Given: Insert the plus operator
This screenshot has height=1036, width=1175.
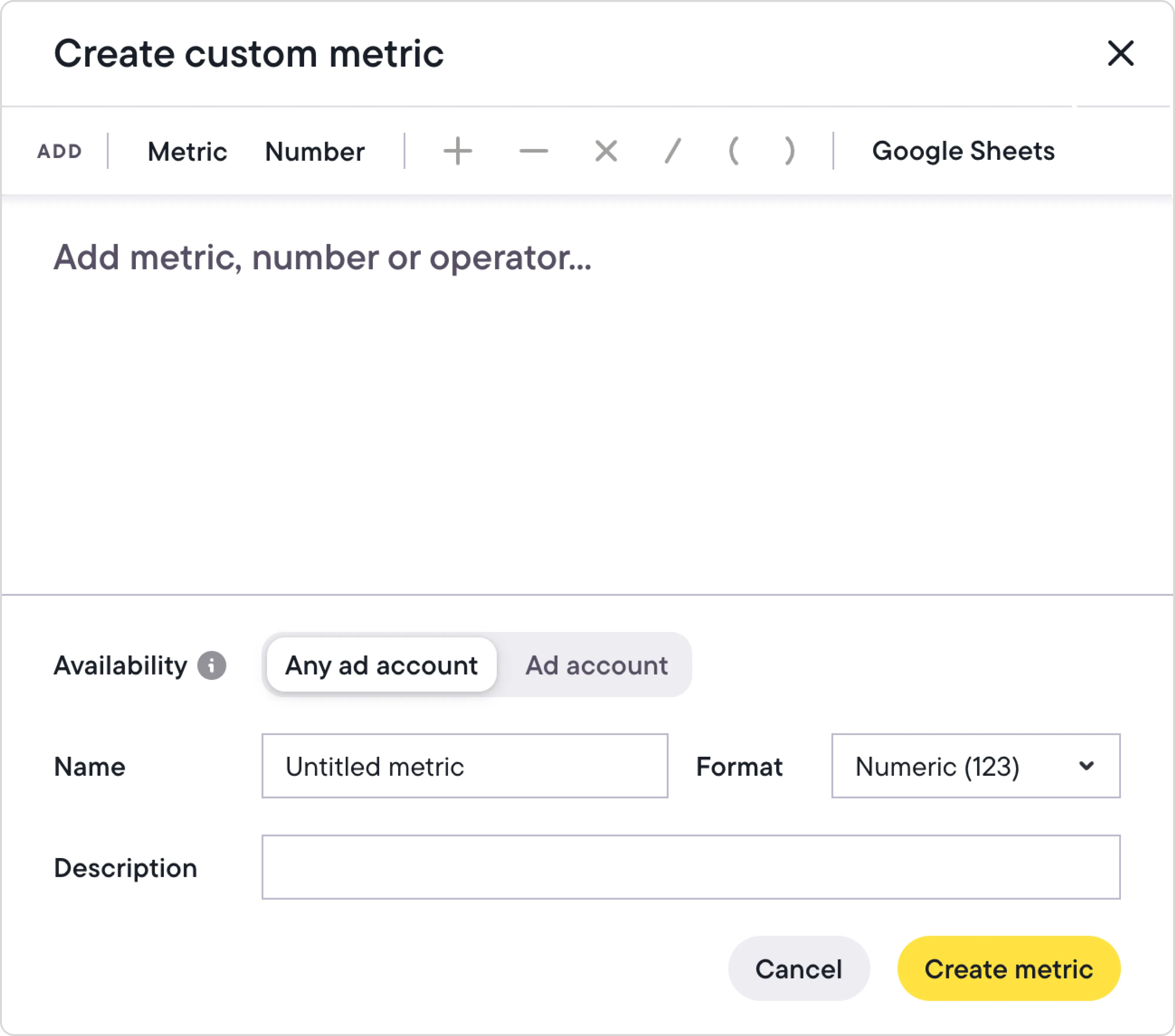Looking at the screenshot, I should click(458, 152).
